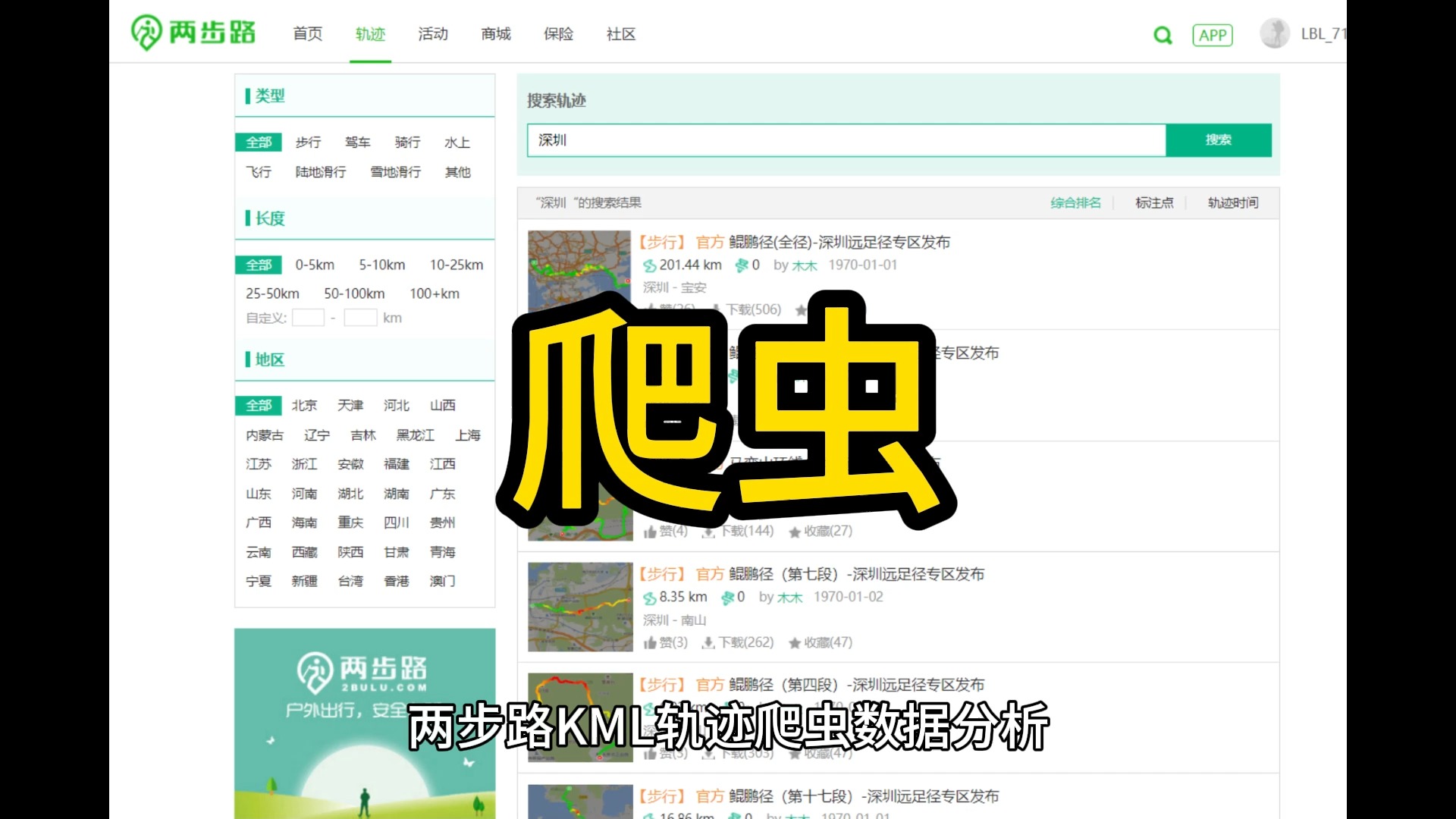The height and width of the screenshot is (819, 1456).
Task: Click the APP button
Action: 1213,35
